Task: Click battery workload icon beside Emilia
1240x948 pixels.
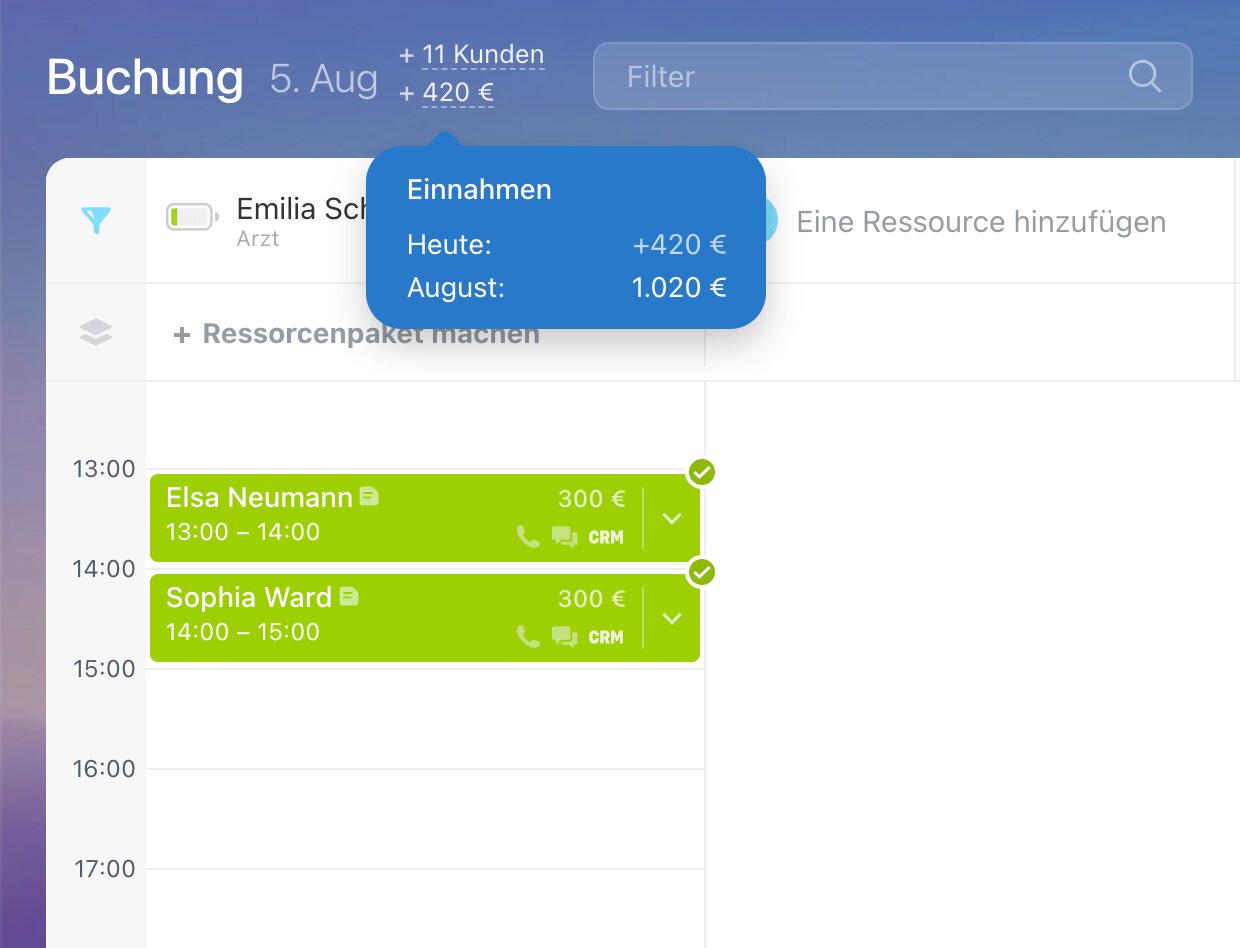Action: [x=190, y=217]
